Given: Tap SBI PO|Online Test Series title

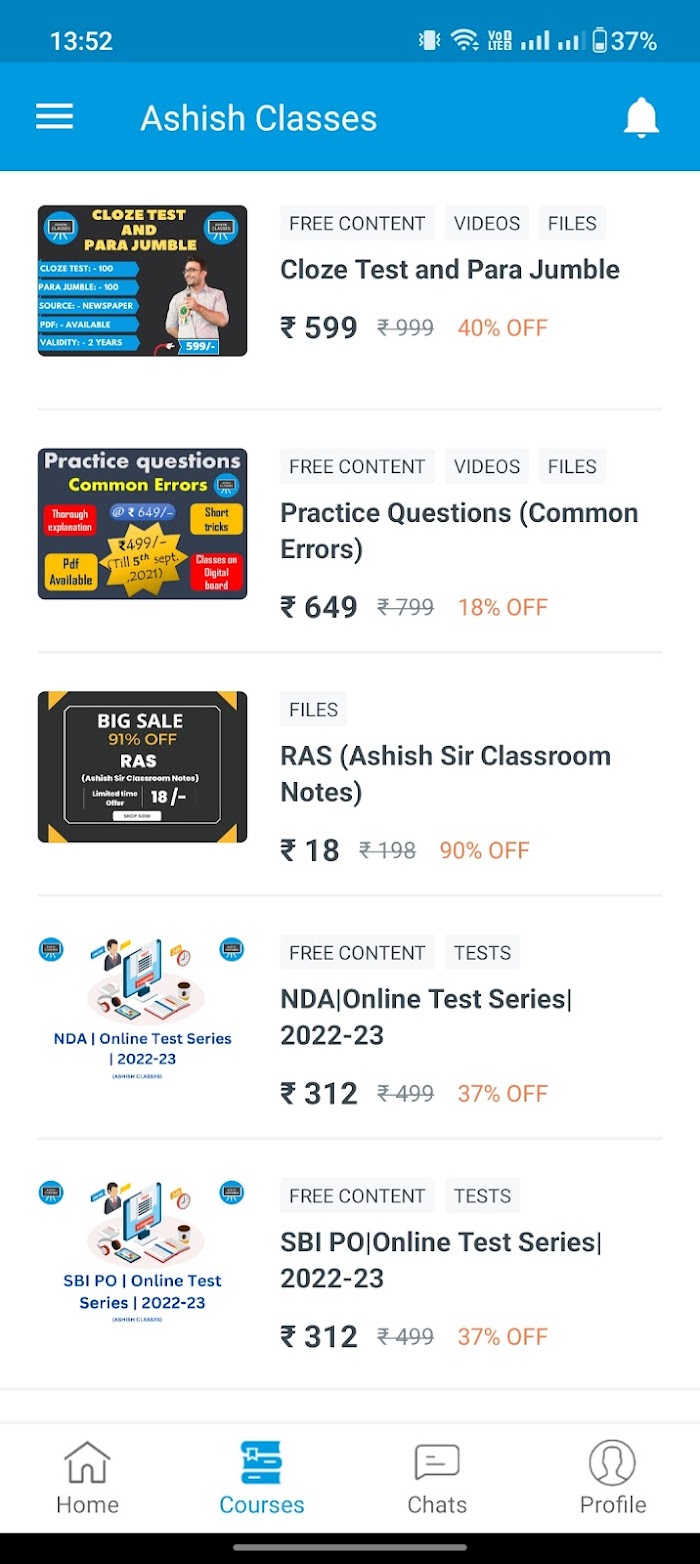Looking at the screenshot, I should coord(442,1260).
